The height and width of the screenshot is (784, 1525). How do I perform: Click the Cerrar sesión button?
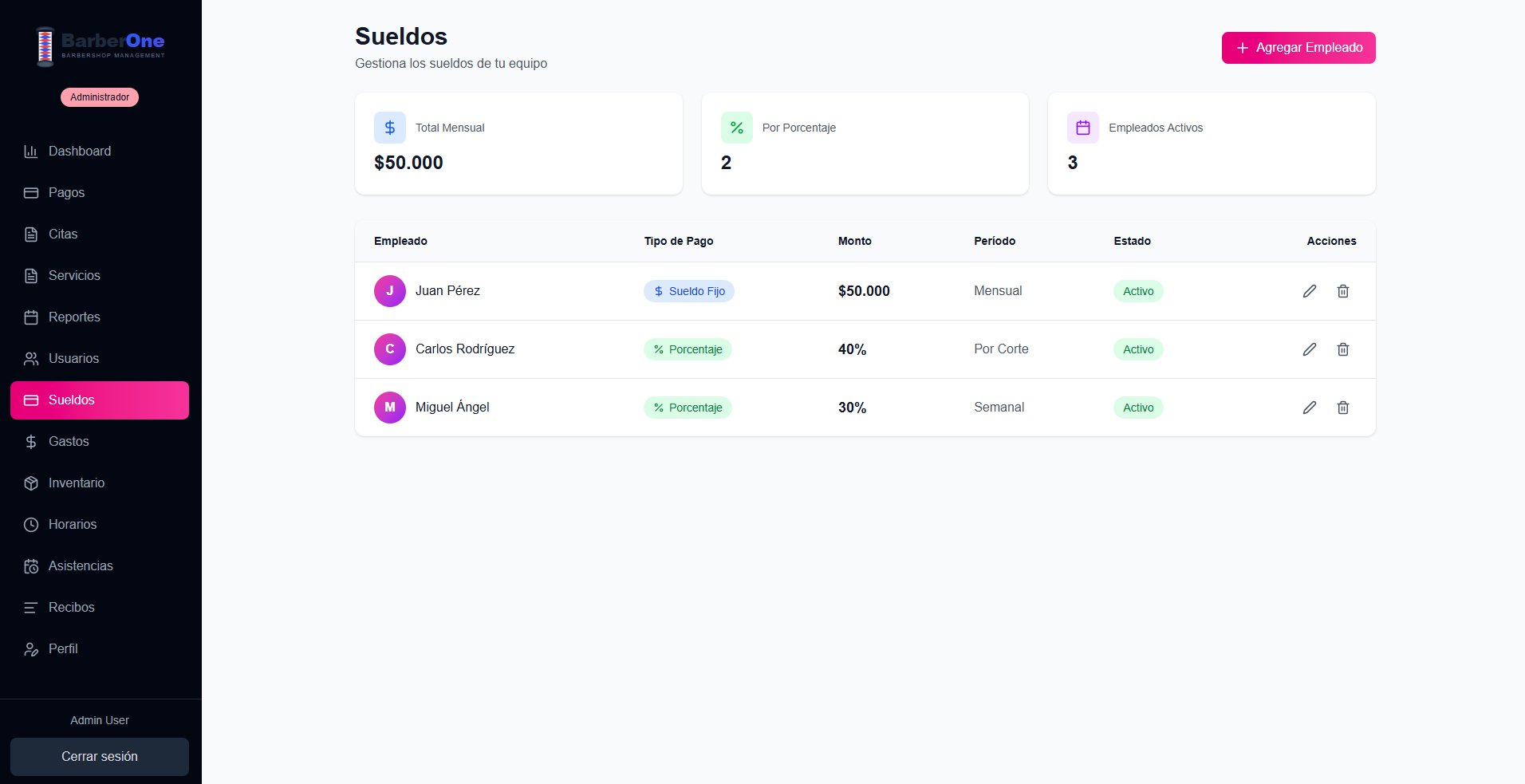coord(100,756)
